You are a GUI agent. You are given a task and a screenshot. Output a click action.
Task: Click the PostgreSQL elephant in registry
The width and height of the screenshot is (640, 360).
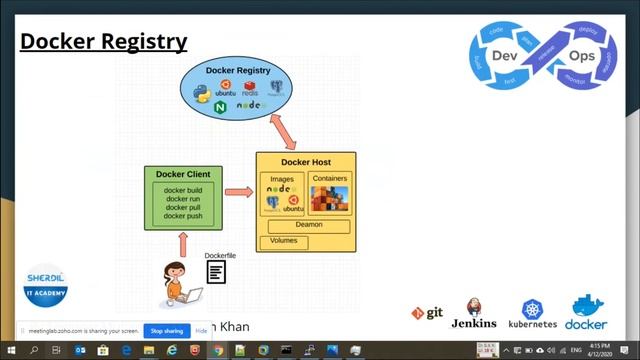click(x=276, y=88)
